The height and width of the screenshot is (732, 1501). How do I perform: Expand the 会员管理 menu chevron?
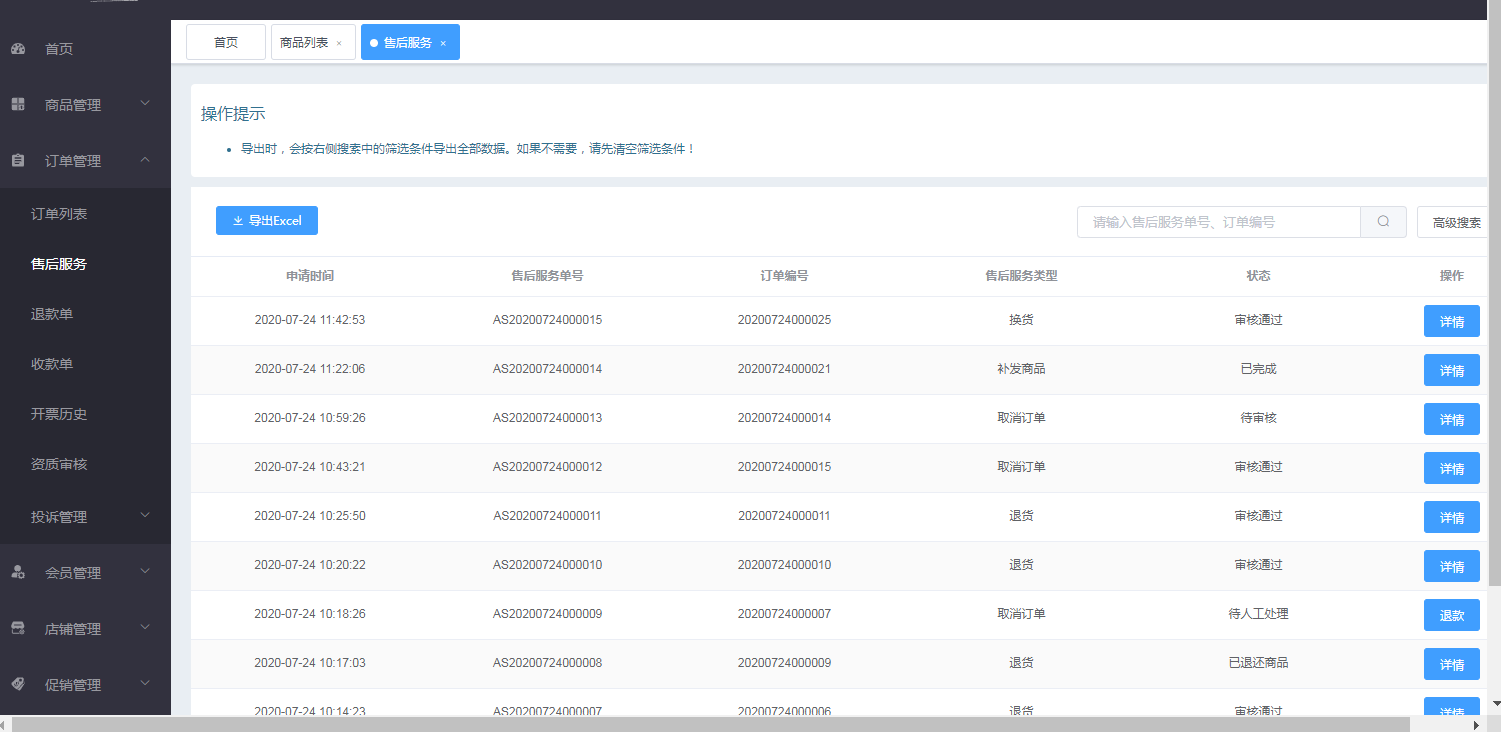pyautogui.click(x=145, y=572)
